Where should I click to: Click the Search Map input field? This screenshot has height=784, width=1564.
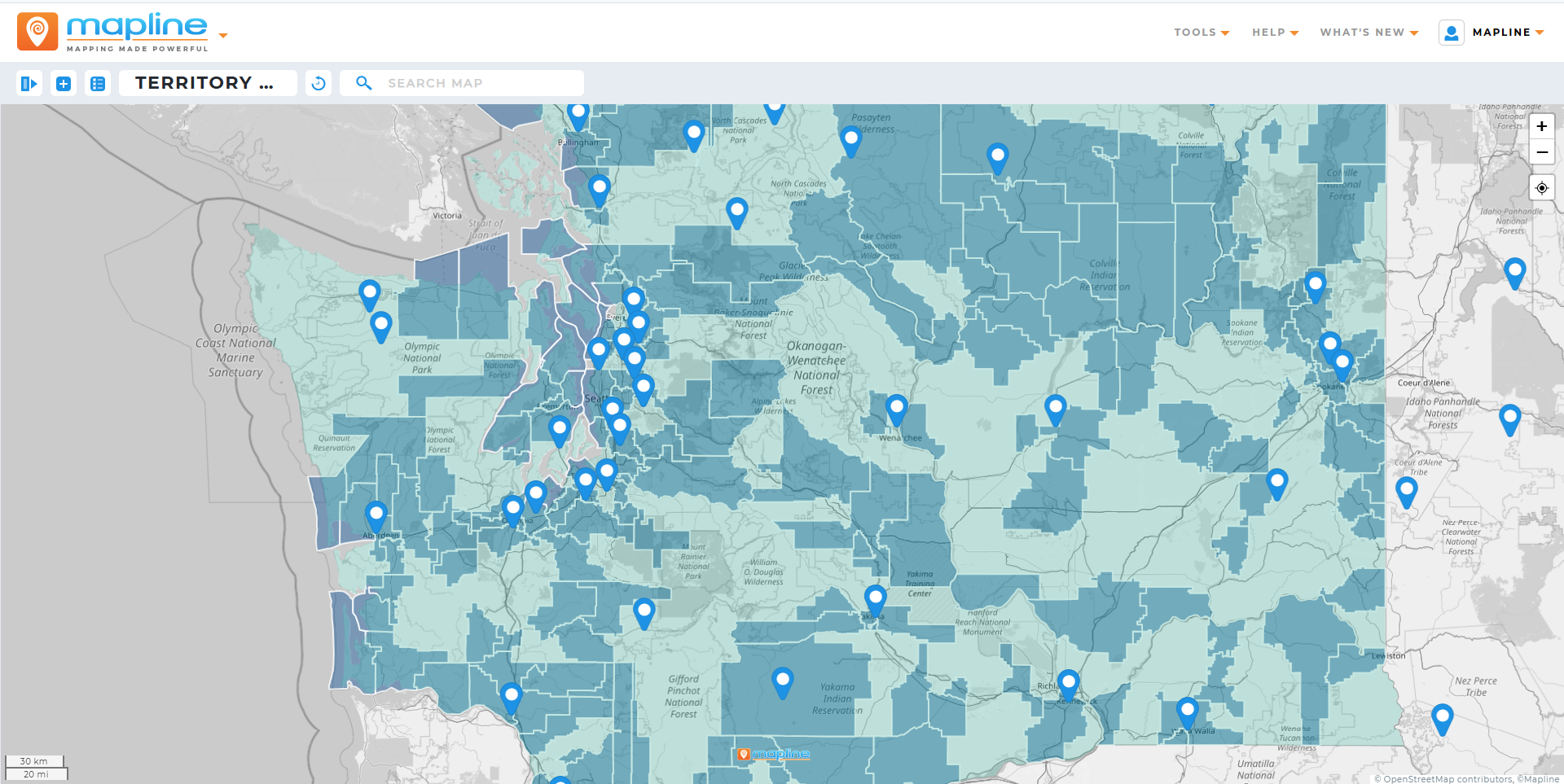pos(462,83)
